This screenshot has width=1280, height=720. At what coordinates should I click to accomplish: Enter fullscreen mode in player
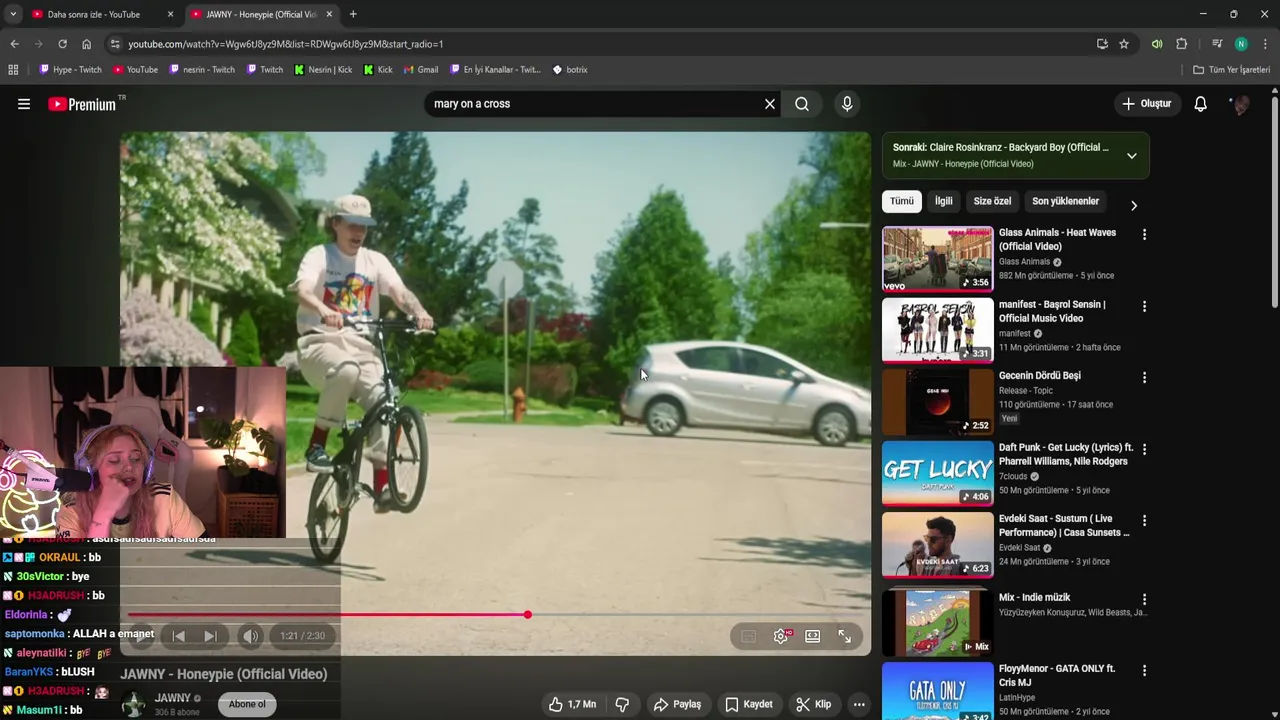point(845,636)
